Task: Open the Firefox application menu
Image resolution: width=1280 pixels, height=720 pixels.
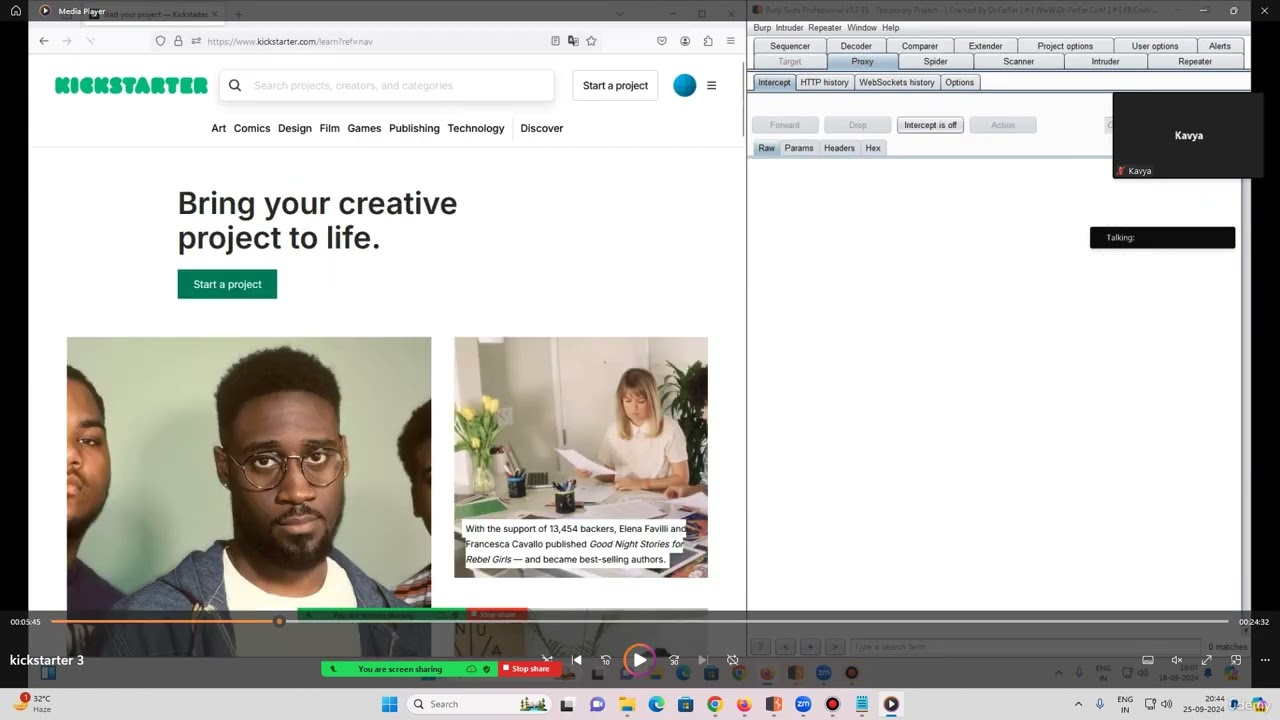Action: point(731,41)
